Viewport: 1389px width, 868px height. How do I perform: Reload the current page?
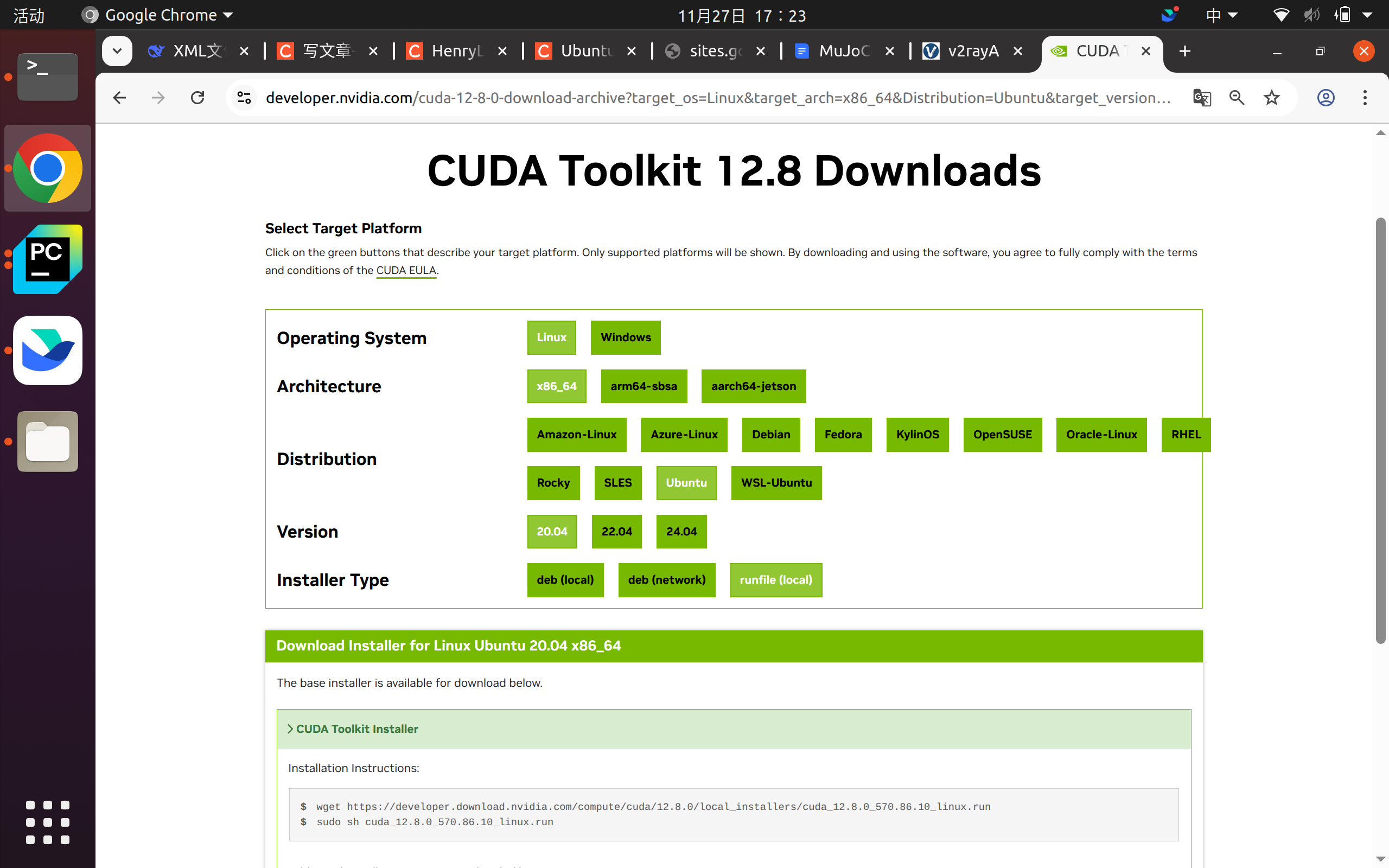[x=197, y=98]
